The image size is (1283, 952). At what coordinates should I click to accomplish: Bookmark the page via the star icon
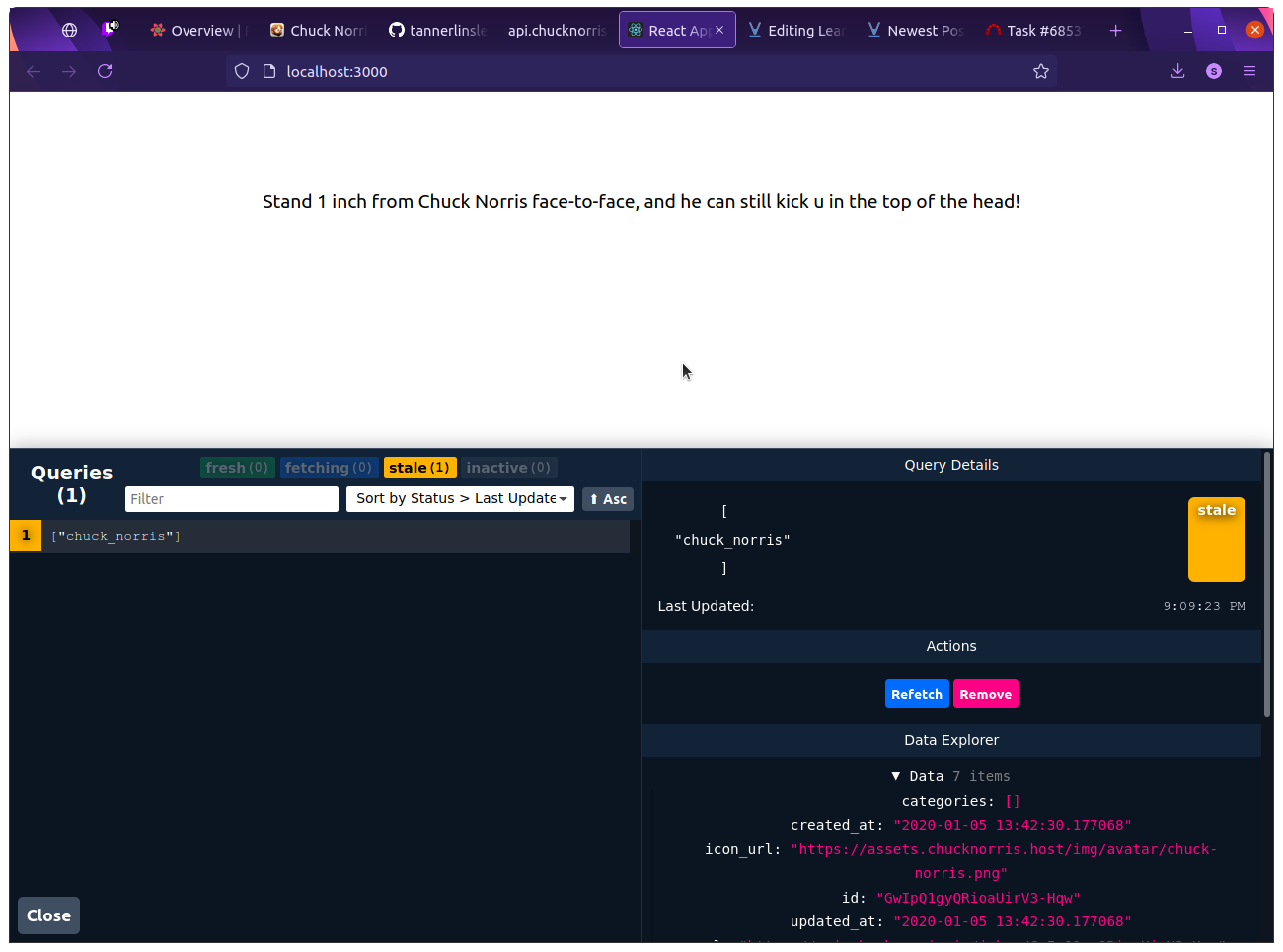1041,71
